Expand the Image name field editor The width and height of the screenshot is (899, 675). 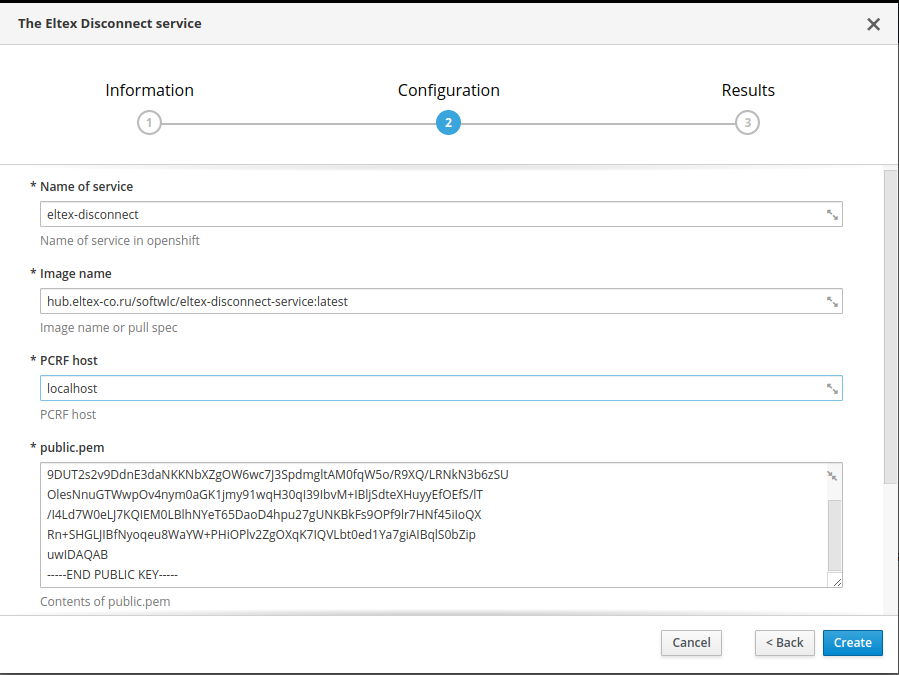coord(832,302)
